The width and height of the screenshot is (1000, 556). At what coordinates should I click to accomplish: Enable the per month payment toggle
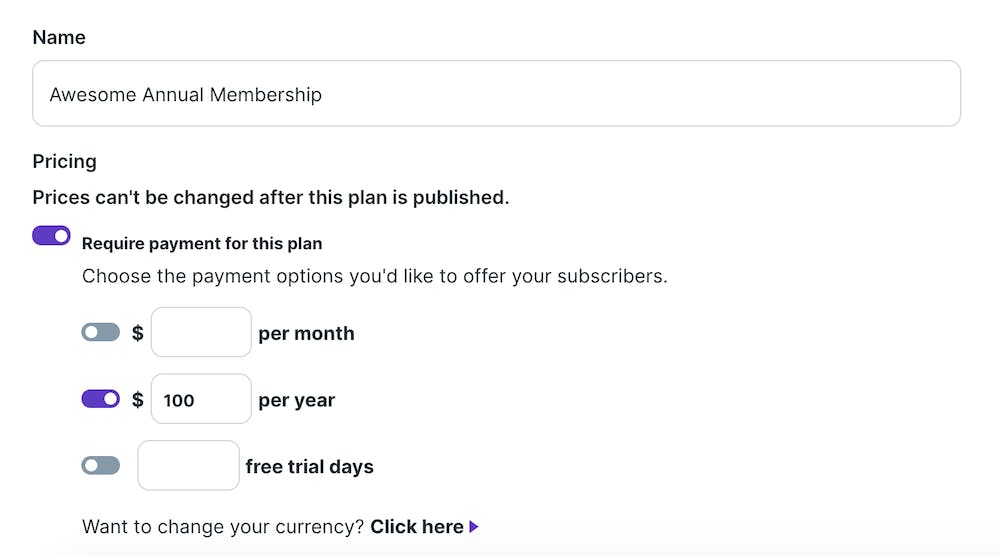pyautogui.click(x=101, y=332)
